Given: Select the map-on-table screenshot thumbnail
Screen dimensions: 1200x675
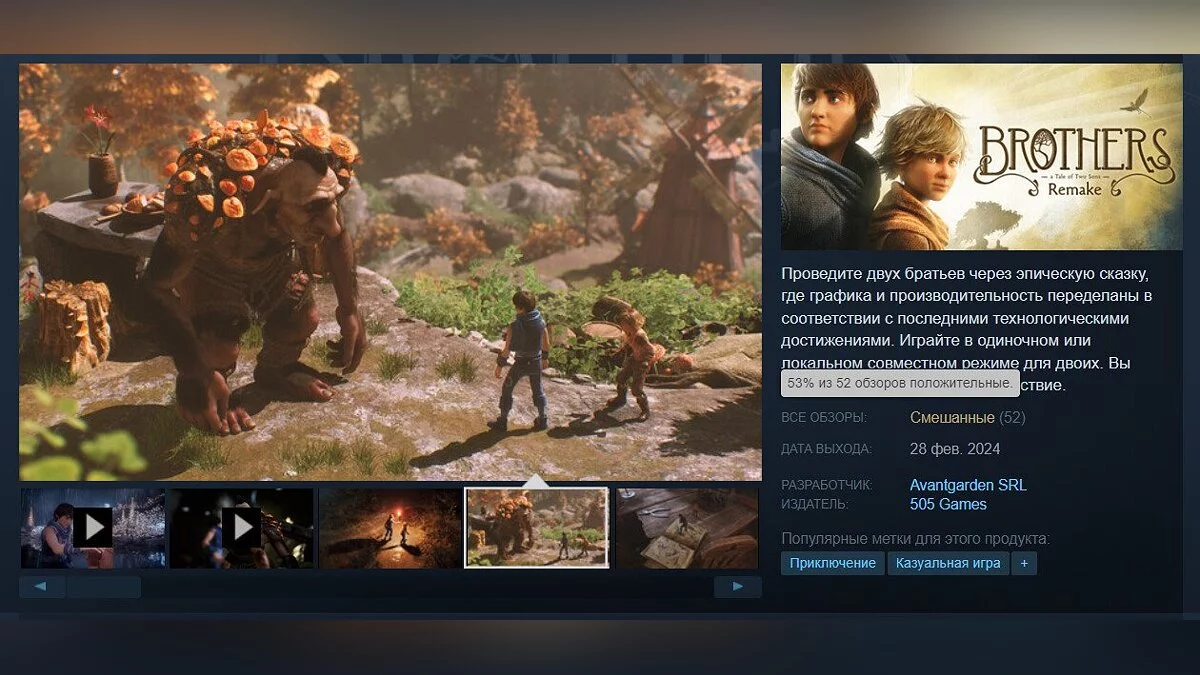Looking at the screenshot, I should 686,528.
